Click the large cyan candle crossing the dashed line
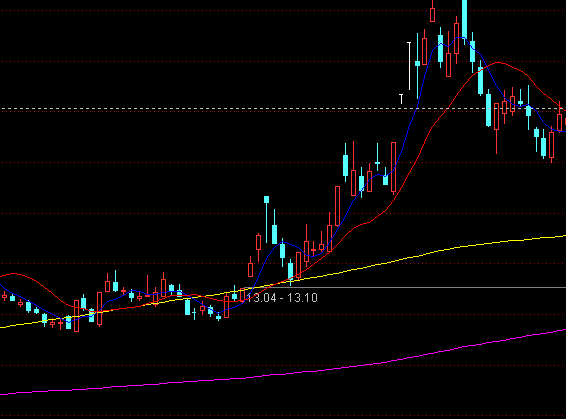This screenshot has width=566, height=419. point(488,108)
